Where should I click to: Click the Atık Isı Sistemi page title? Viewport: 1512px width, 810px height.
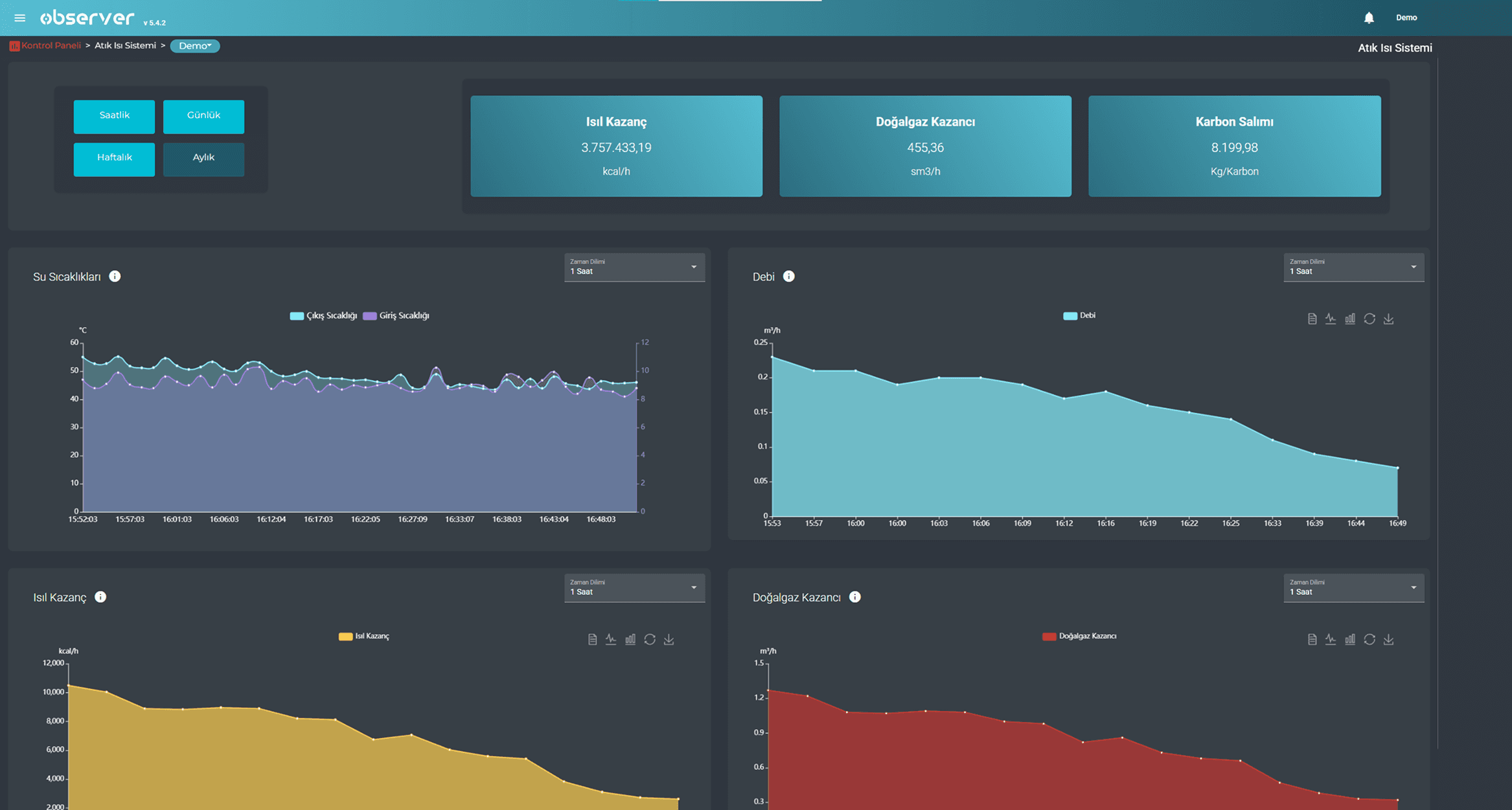pos(1395,48)
